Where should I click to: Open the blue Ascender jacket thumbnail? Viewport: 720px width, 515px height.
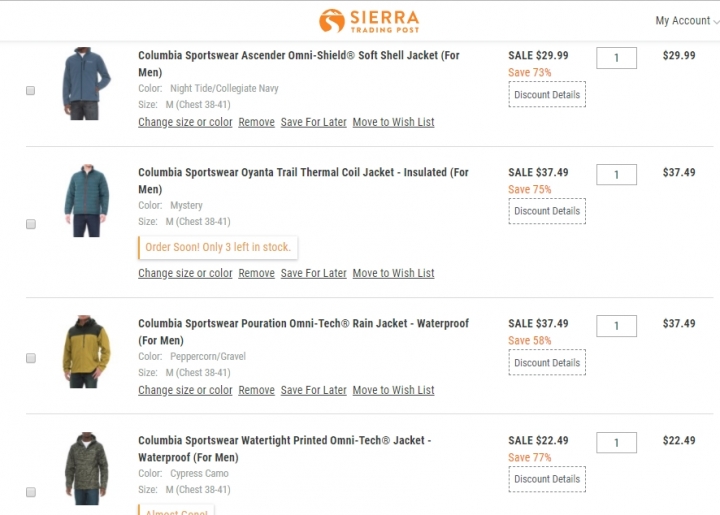click(86, 84)
